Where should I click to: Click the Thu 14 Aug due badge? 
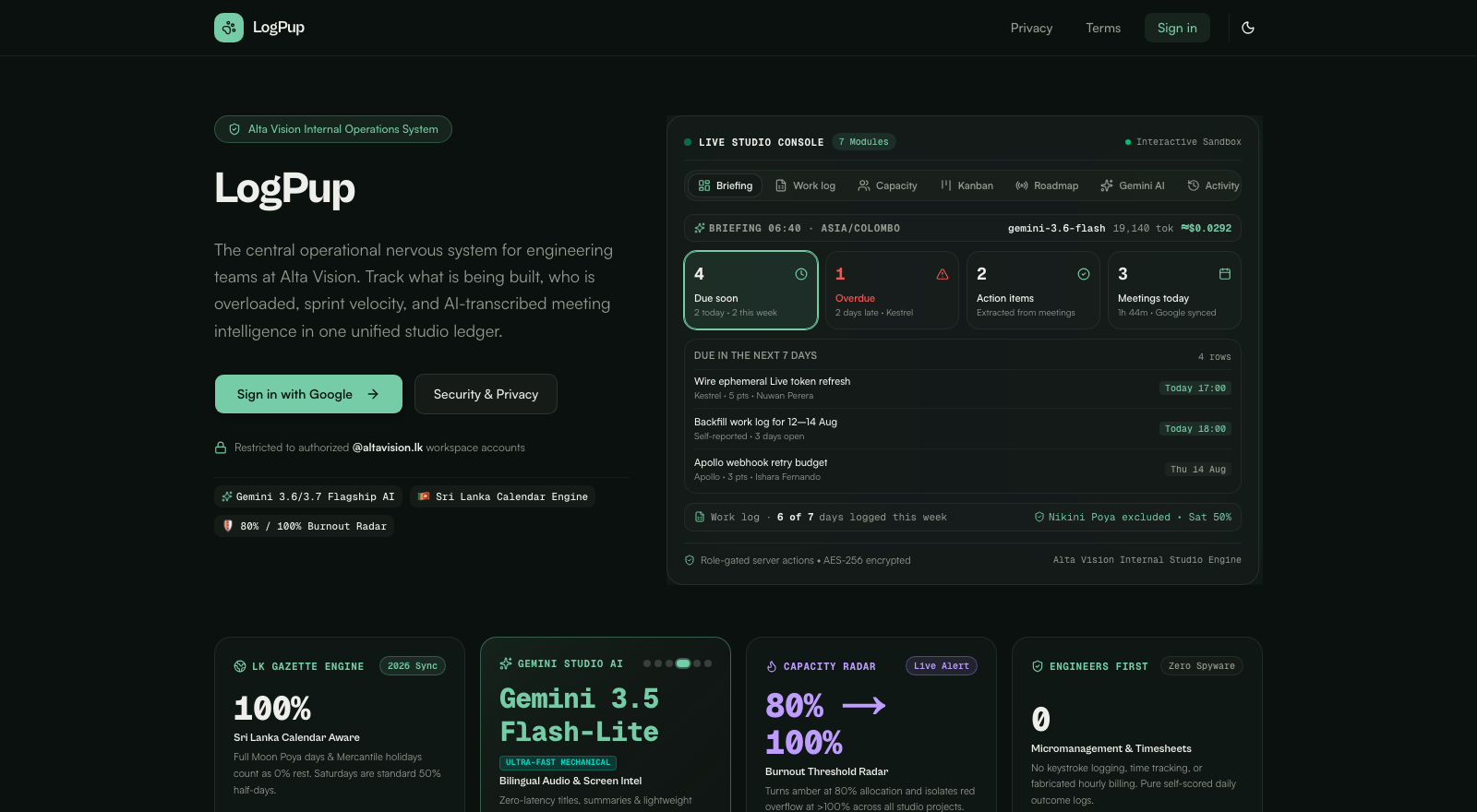coord(1197,470)
